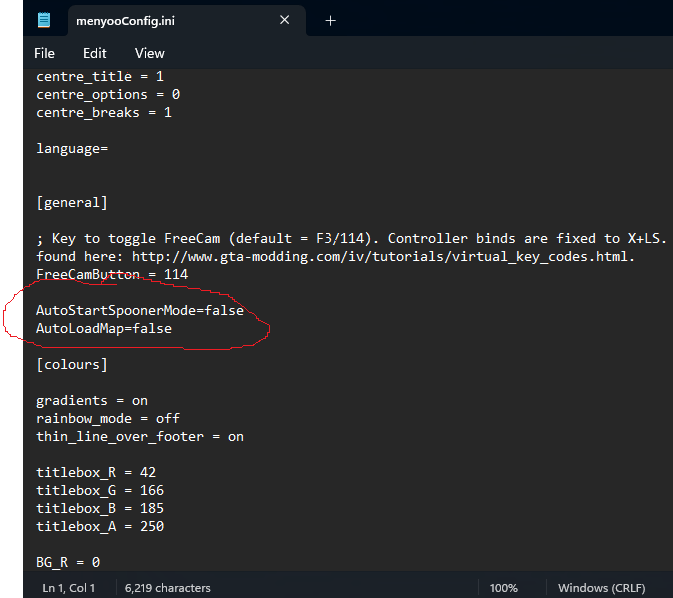Image resolution: width=673 pixels, height=598 pixels.
Task: Close the menyooConfig.ini tab
Action: click(x=285, y=20)
